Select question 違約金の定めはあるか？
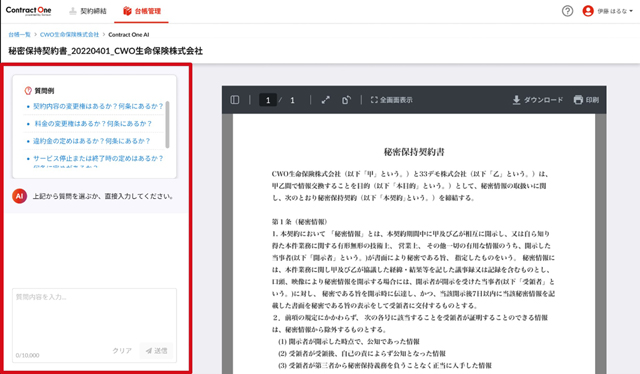 coord(91,141)
